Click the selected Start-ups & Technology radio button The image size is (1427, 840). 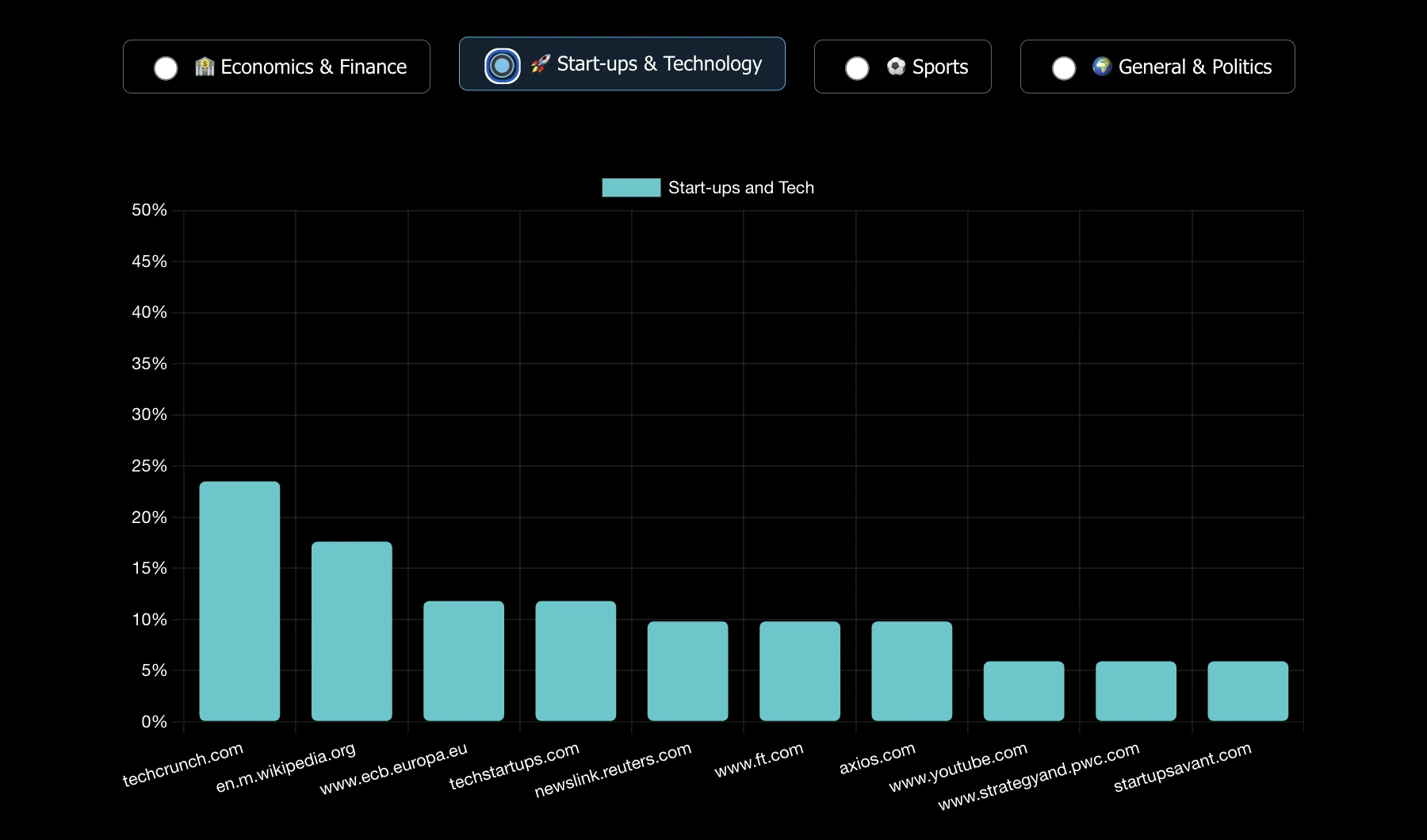coord(502,65)
